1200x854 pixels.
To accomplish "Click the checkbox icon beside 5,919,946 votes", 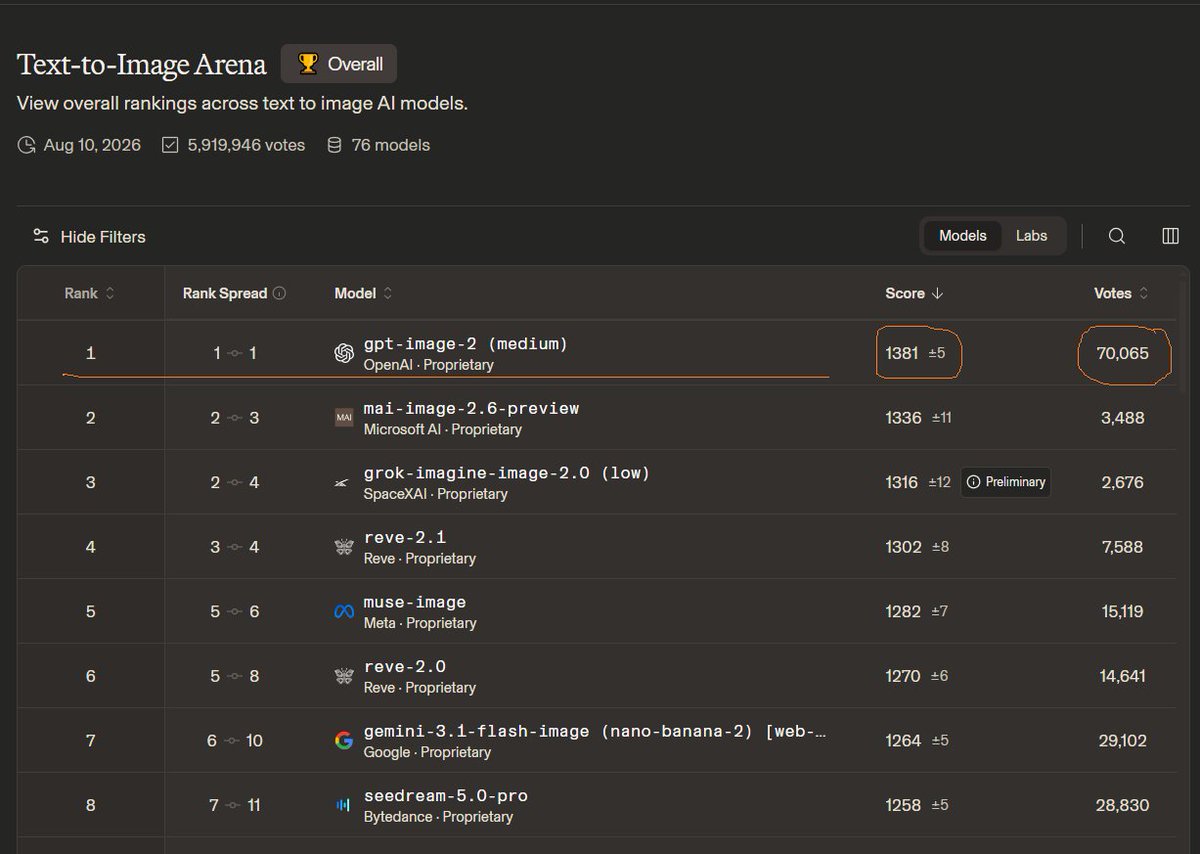I will (170, 145).
